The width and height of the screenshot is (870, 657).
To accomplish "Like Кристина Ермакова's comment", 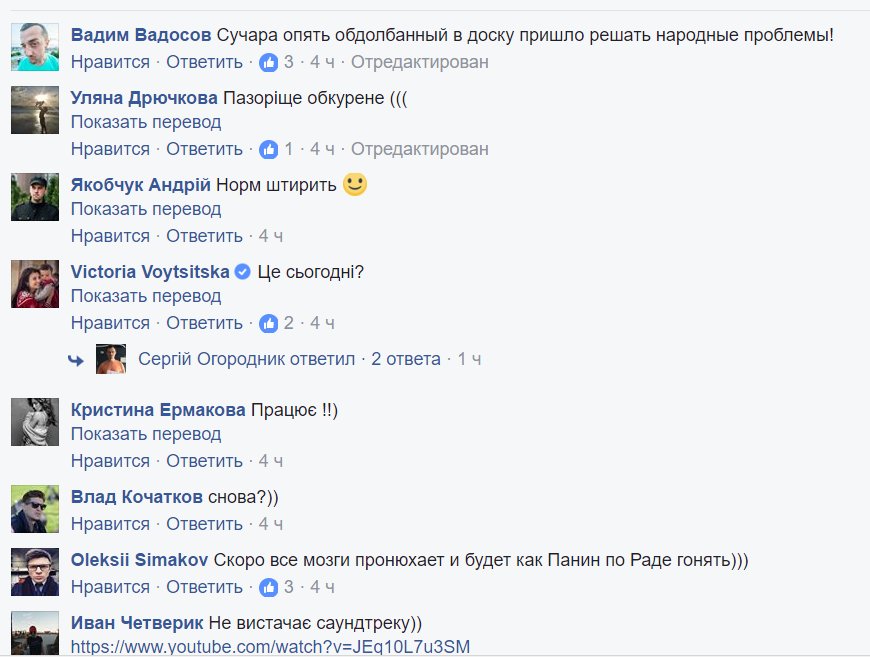I will click(x=110, y=461).
